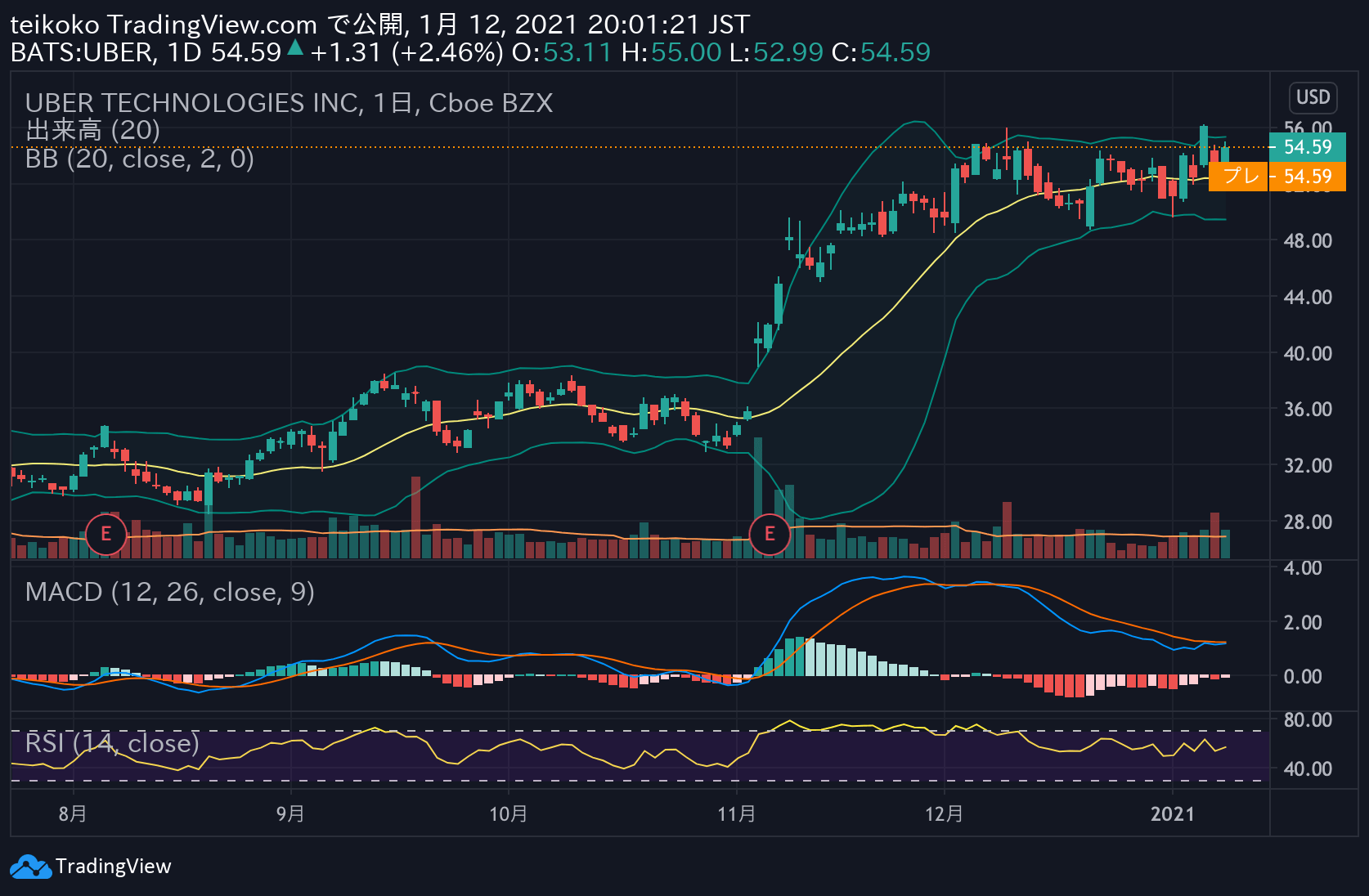Select the 出来高 (20) volume indicator label
This screenshot has width=1369, height=896.
coord(92,131)
